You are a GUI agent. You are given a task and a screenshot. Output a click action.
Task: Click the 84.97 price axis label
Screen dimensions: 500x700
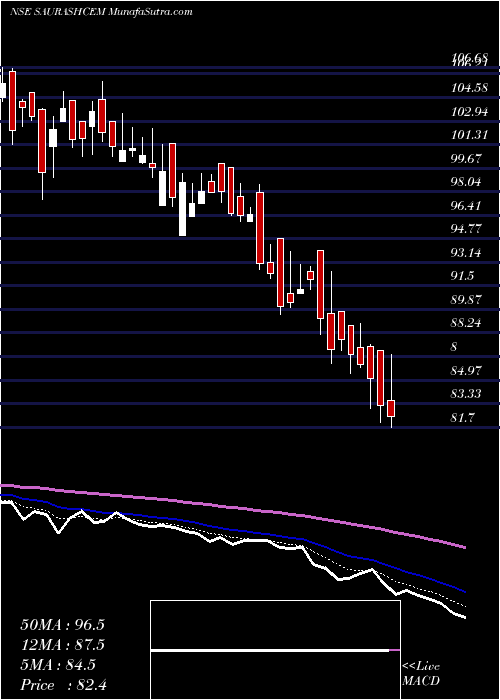coord(467,371)
